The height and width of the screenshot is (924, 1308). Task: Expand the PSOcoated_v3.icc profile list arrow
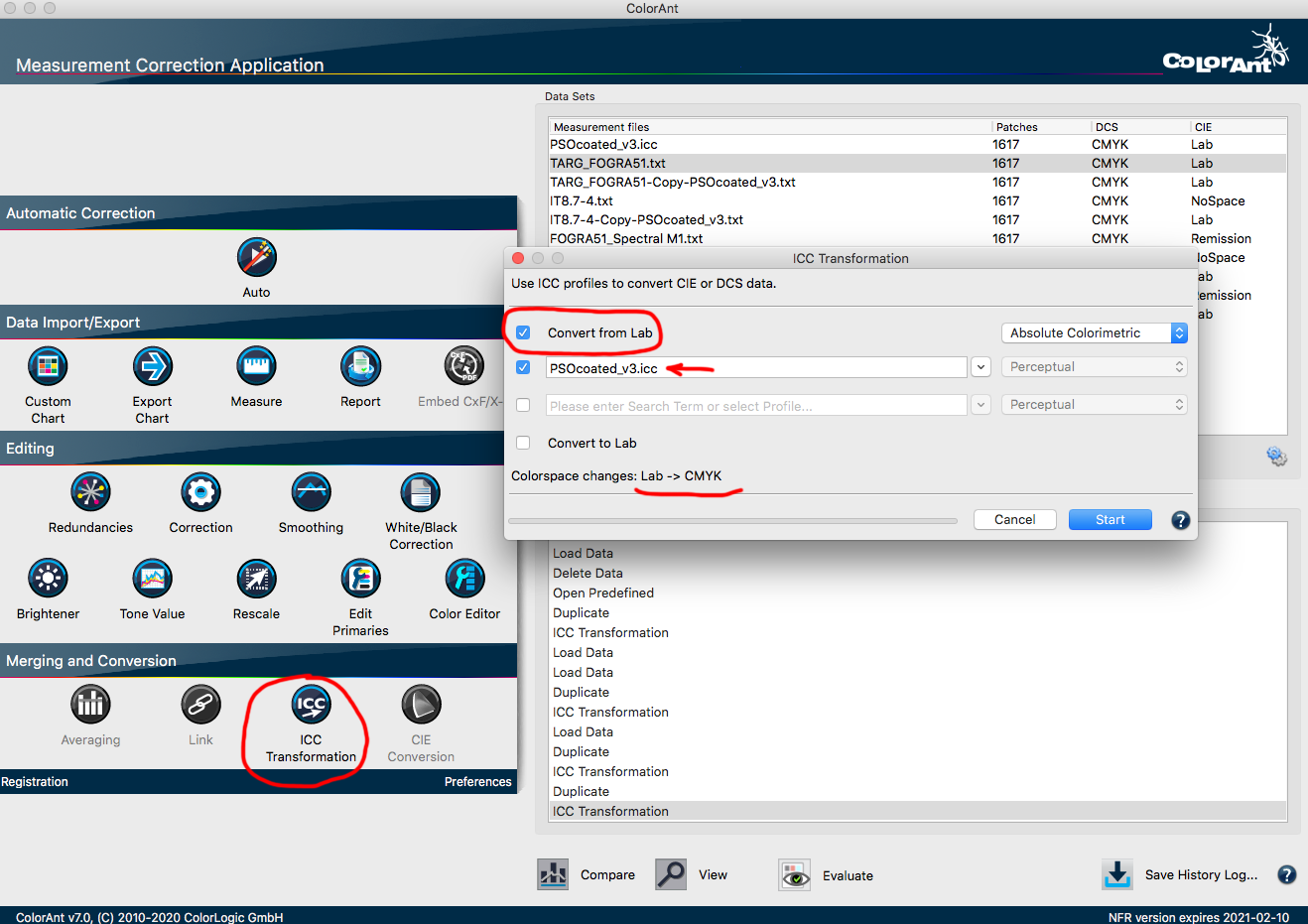coord(981,367)
